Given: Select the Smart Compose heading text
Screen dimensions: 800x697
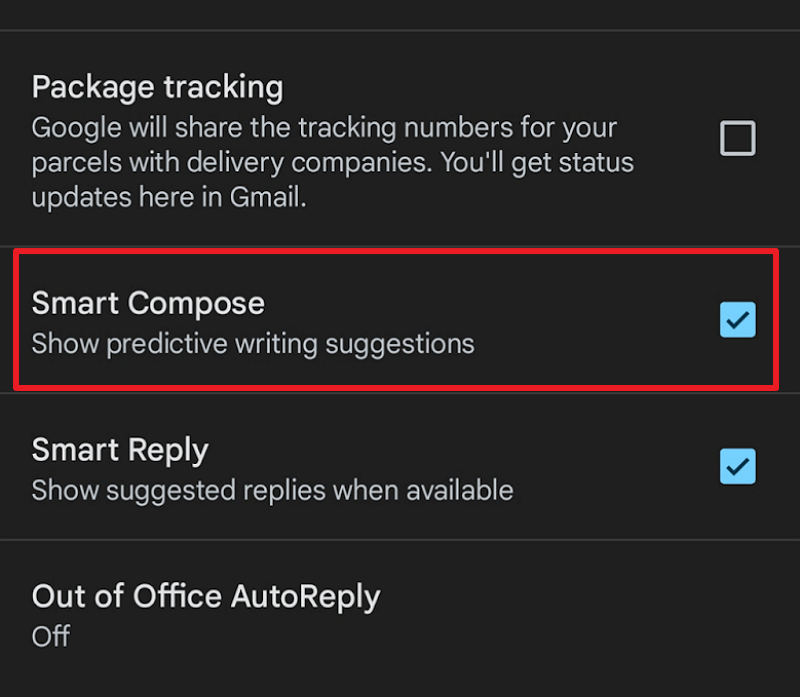Looking at the screenshot, I should click(x=148, y=303).
